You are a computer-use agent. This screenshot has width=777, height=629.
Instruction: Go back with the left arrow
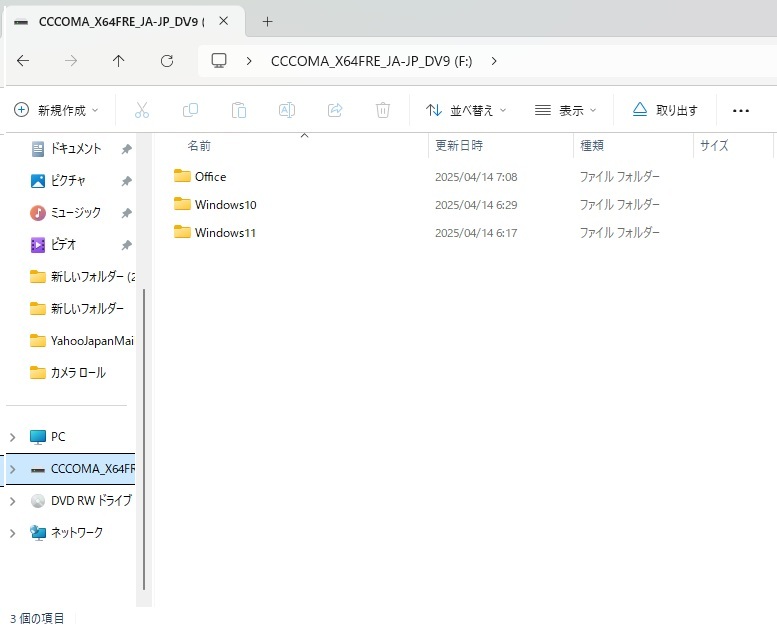23,61
